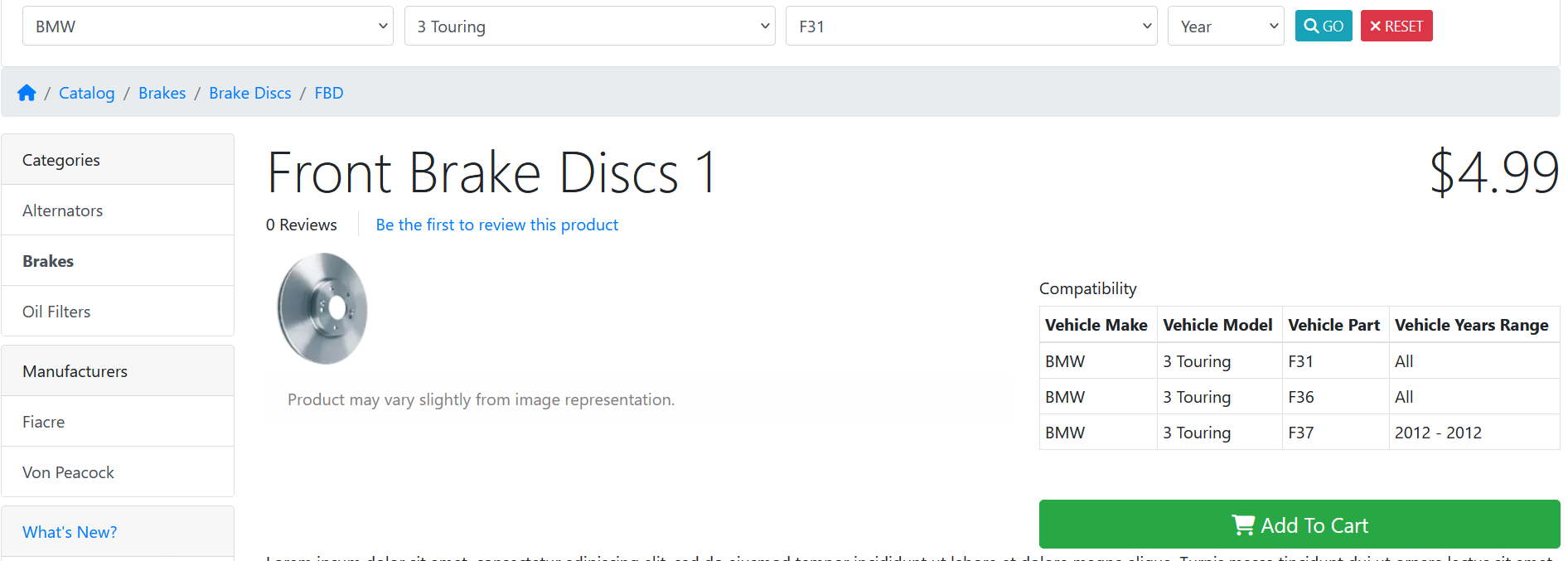Click the Manufacturers sidebar heading

tap(118, 371)
